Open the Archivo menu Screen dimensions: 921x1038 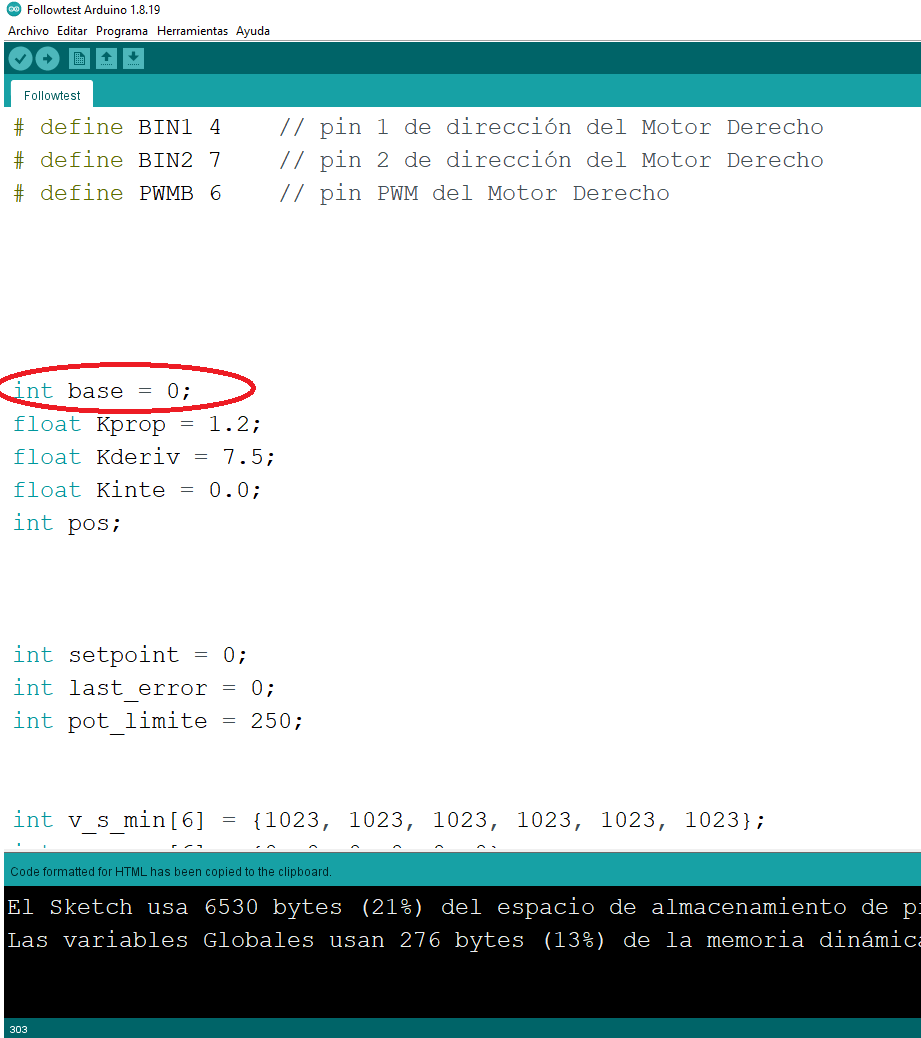click(x=28, y=31)
